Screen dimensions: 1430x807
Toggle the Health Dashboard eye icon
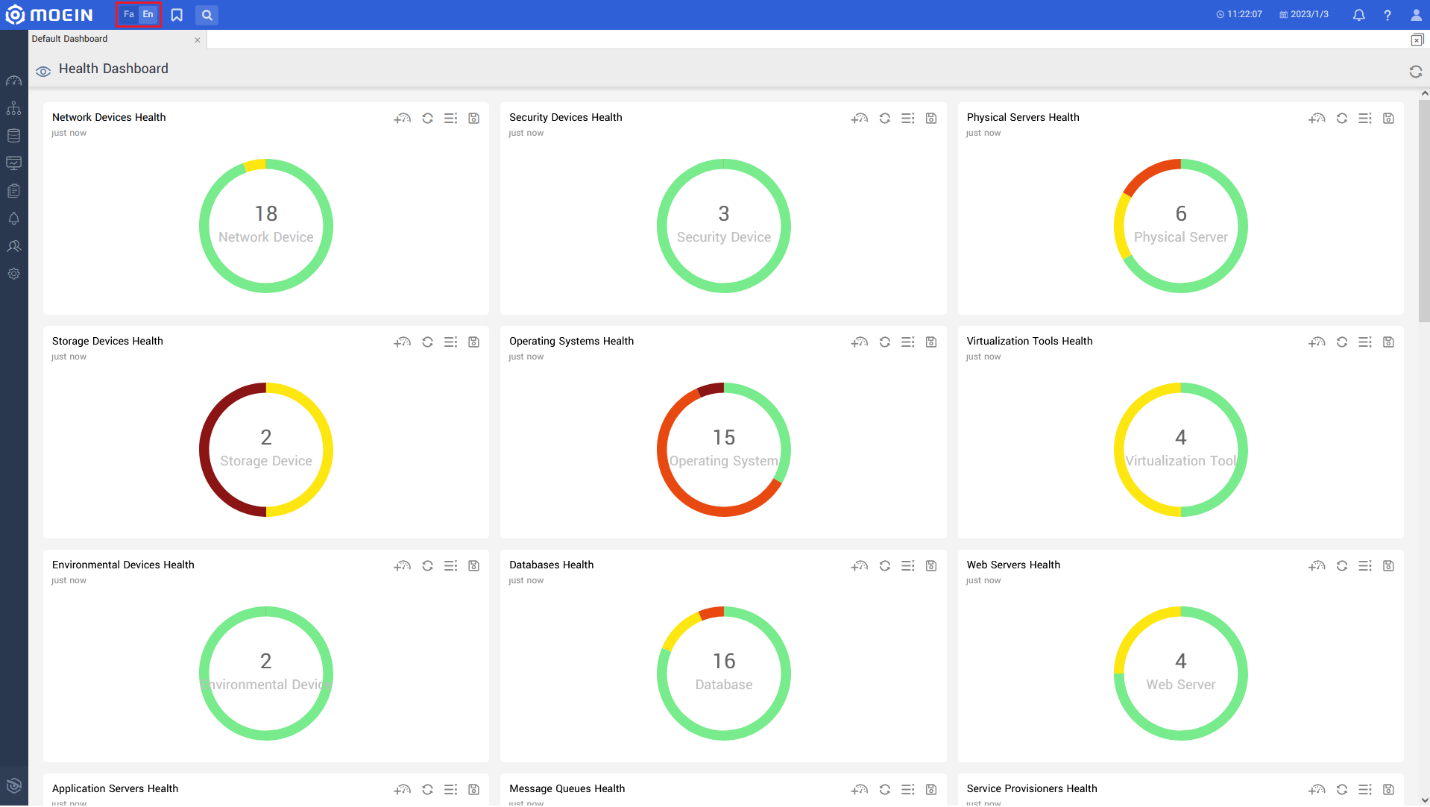43,71
